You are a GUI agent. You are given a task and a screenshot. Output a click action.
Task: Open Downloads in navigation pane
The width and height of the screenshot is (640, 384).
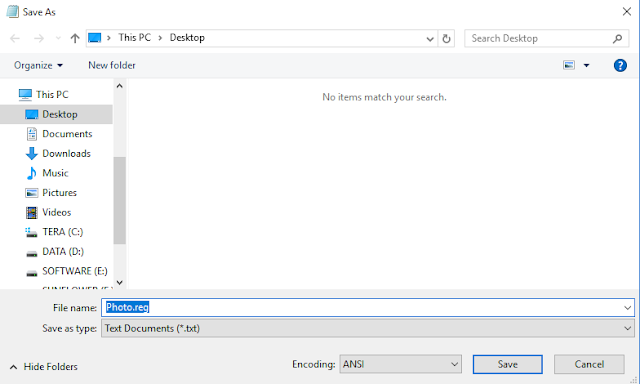pos(67,153)
